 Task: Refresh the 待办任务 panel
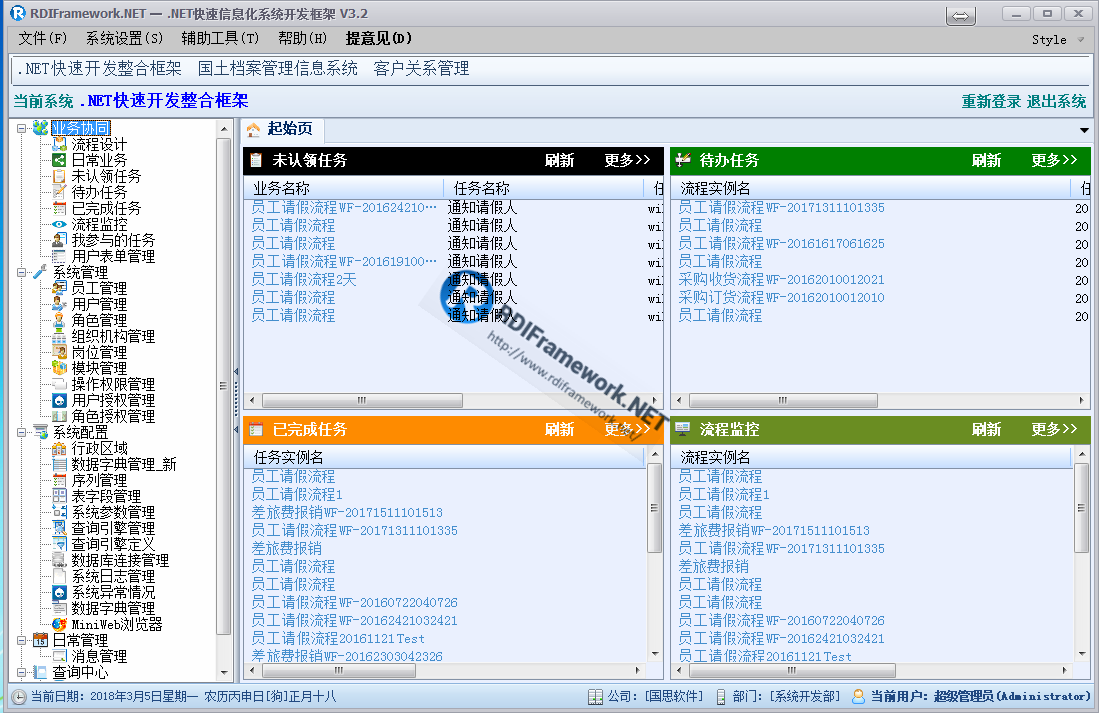[x=986, y=161]
